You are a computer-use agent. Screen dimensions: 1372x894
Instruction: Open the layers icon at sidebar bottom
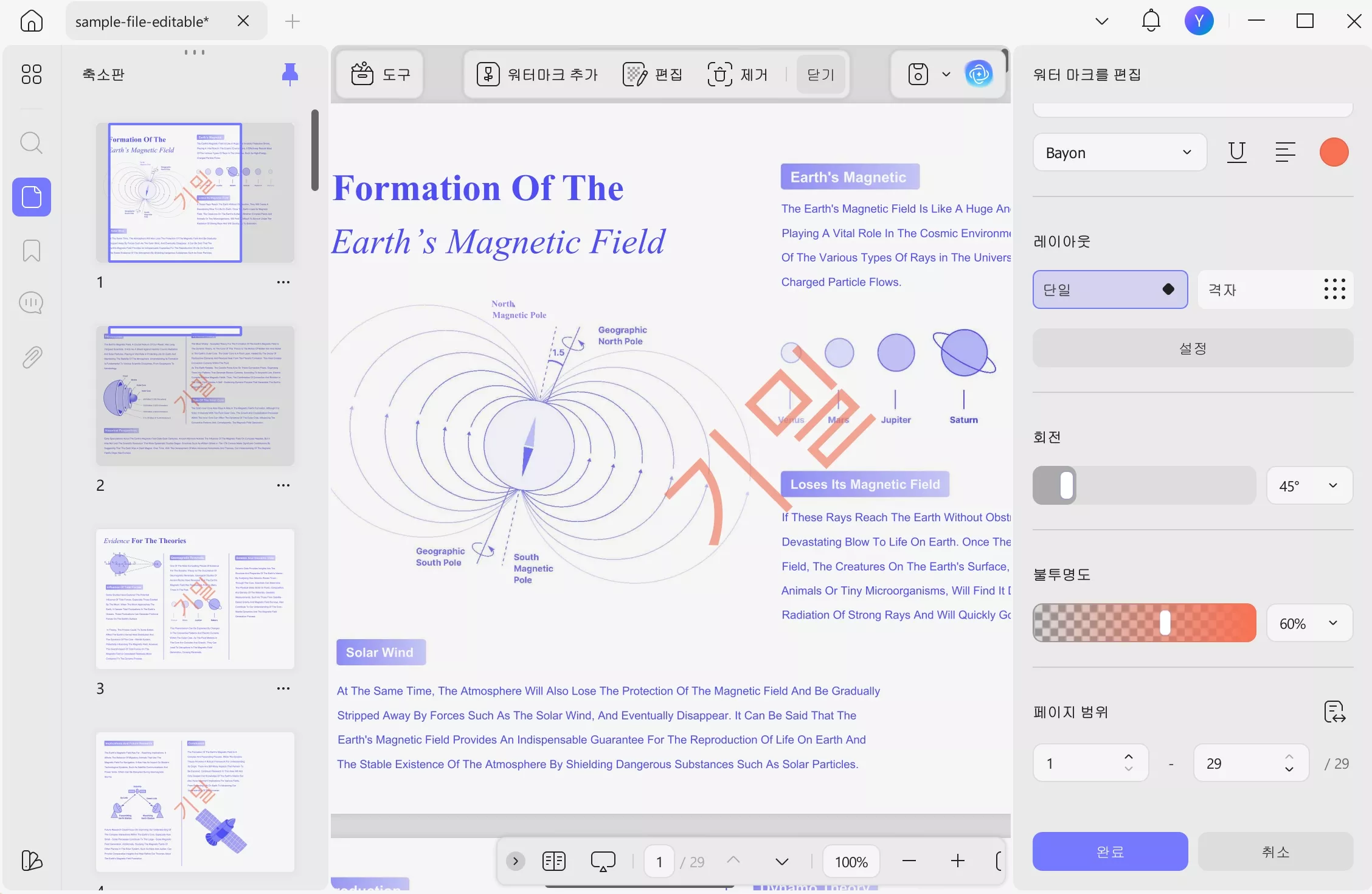31,860
